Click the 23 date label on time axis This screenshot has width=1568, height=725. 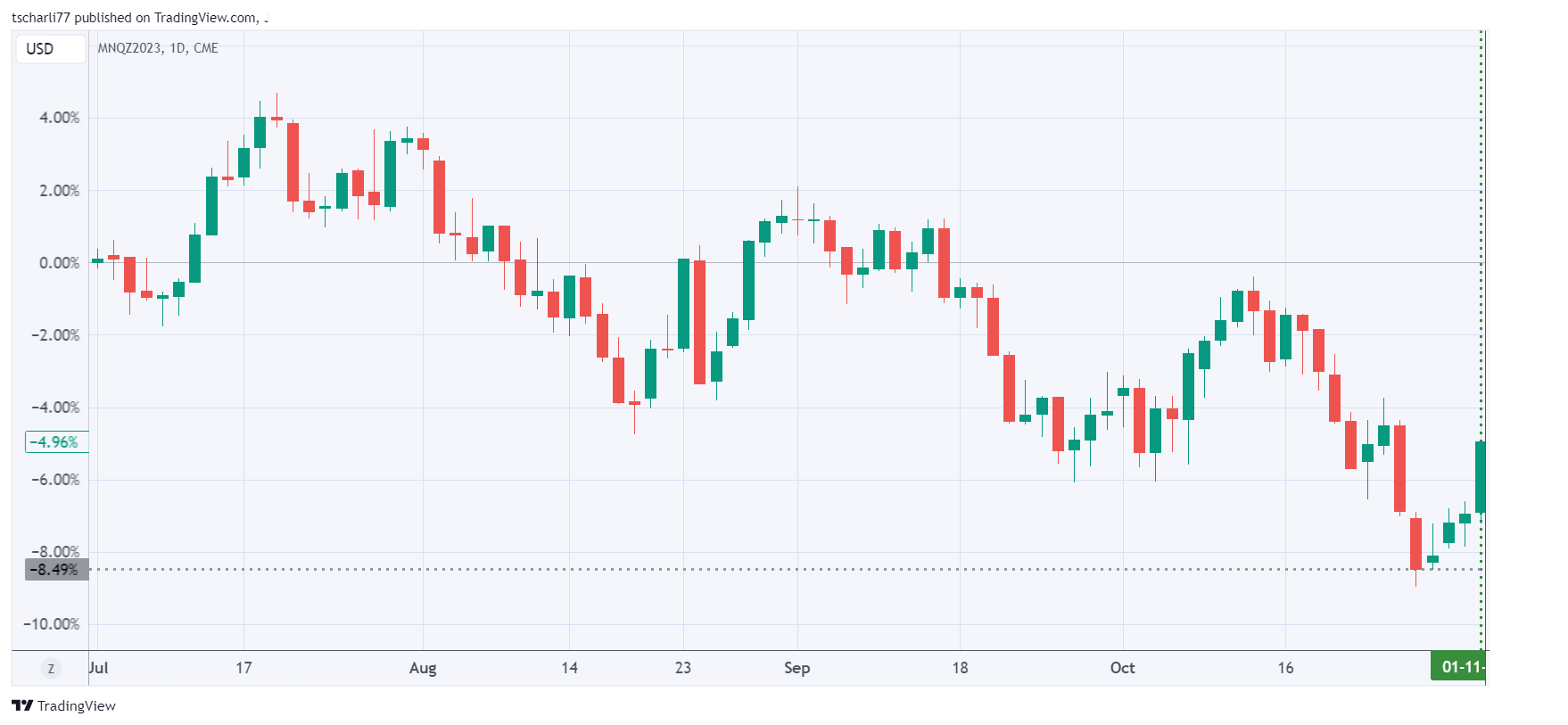tap(683, 668)
